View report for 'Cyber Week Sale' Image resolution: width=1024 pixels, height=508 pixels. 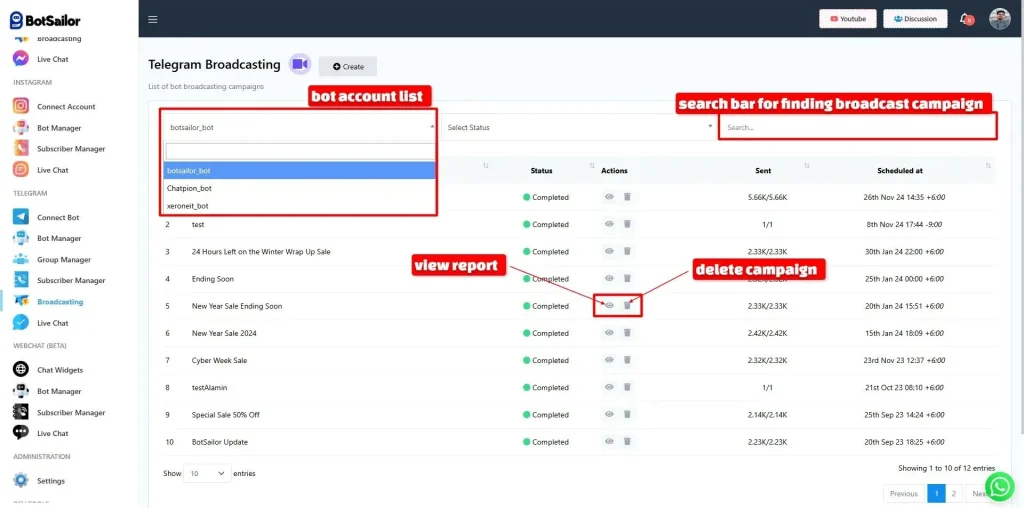tap(609, 360)
